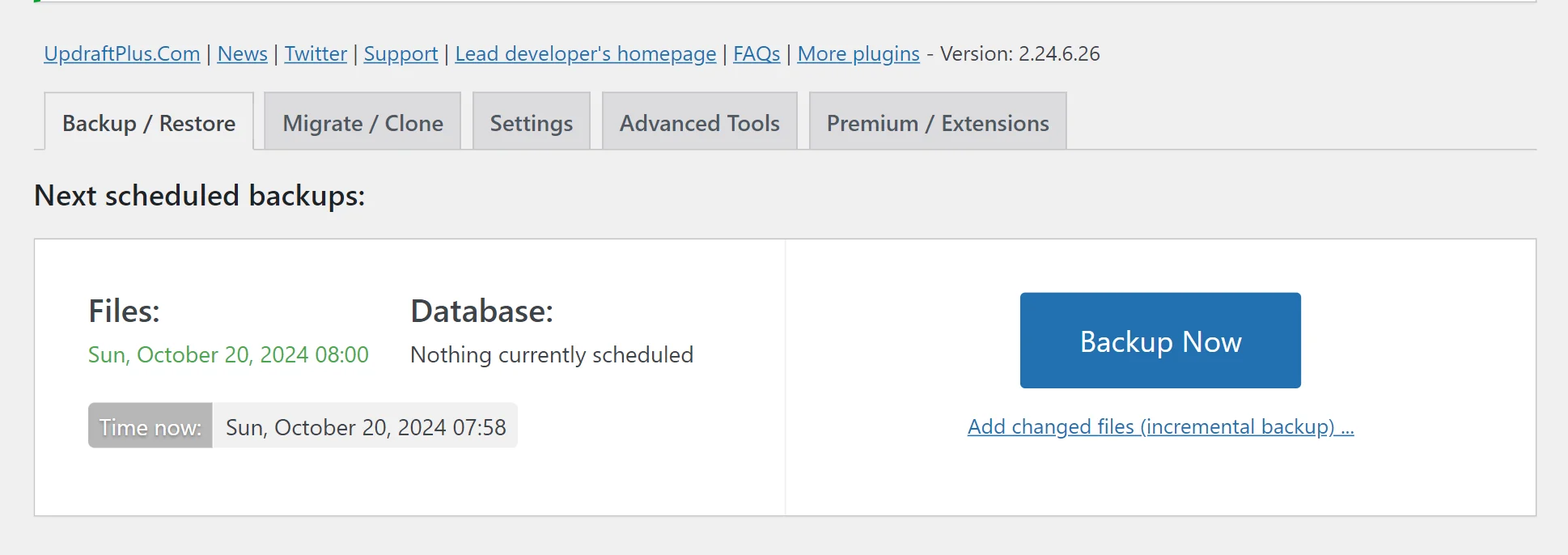Switch to the Migrate / Clone tab

[x=362, y=122]
